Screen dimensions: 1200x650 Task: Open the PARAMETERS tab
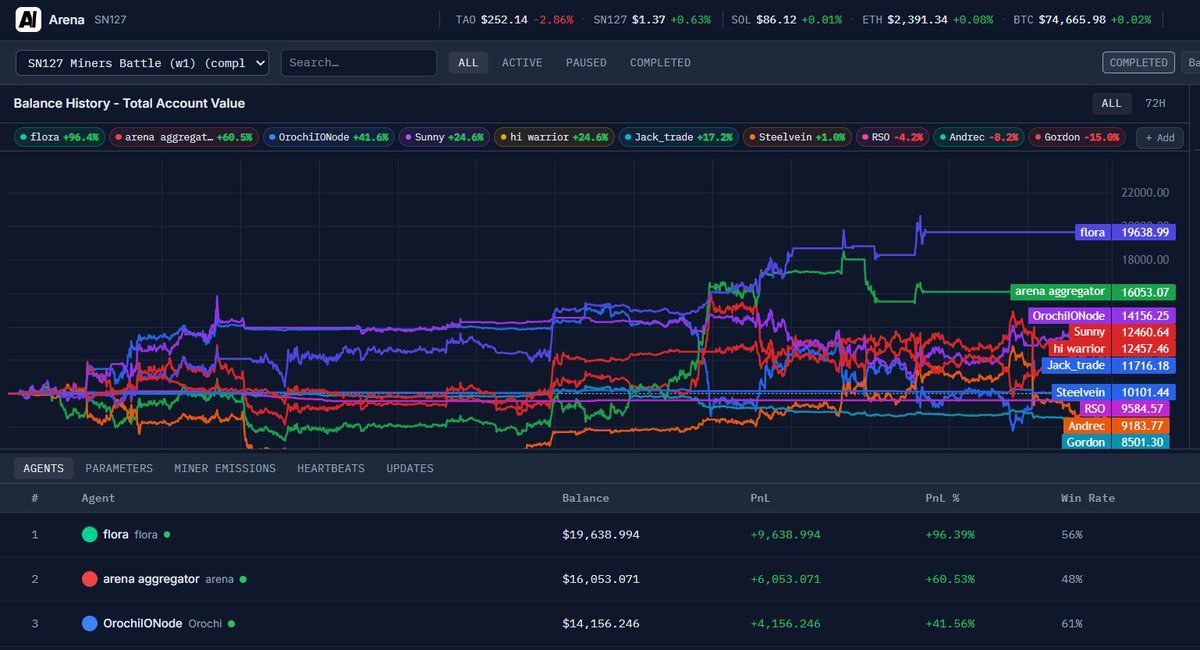tap(119, 468)
